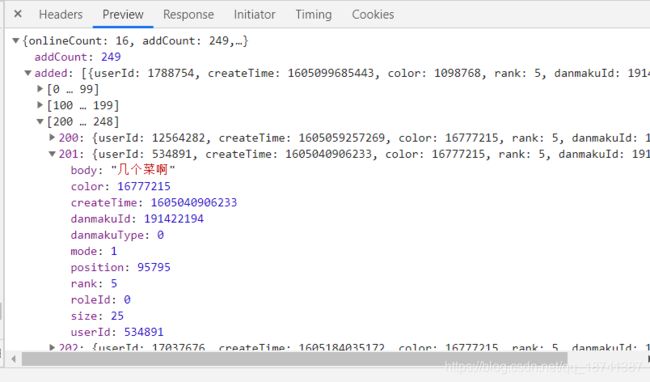Open the Cookies tab
The height and width of the screenshot is (382, 650).
coord(373,15)
